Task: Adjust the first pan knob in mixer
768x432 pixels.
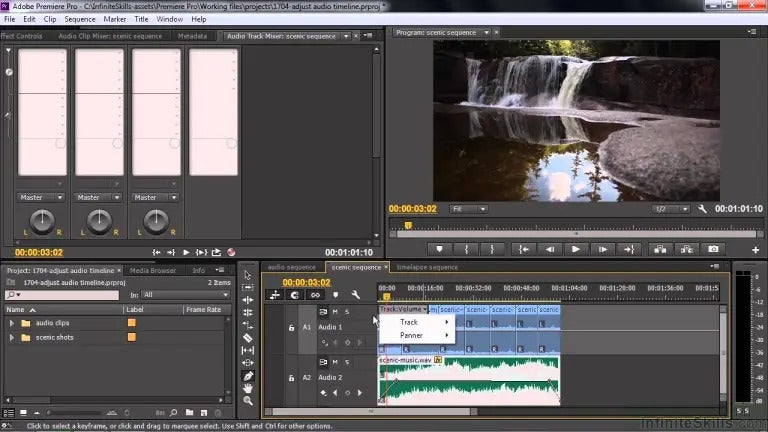Action: 42,220
